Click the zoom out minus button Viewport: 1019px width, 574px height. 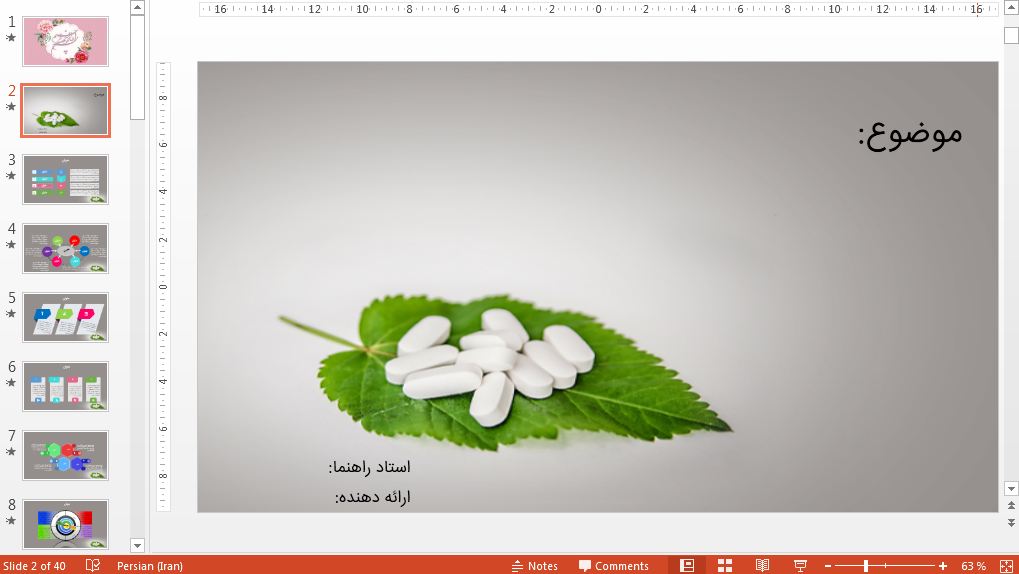(x=827, y=566)
